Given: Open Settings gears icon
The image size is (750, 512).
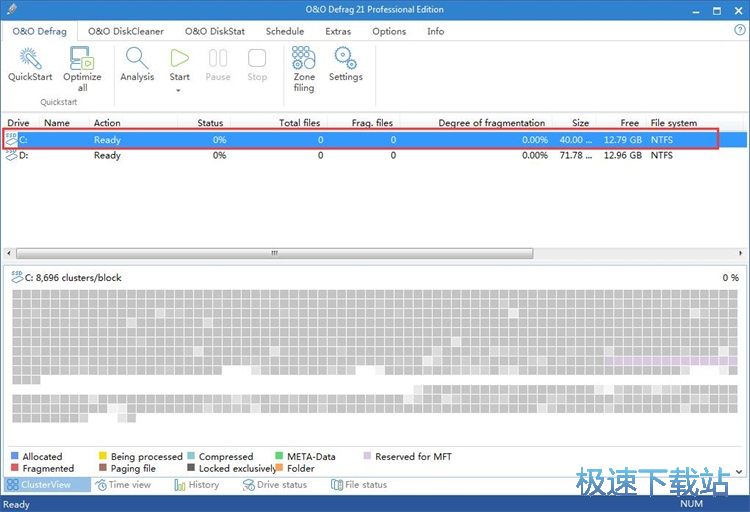Looking at the screenshot, I should click(345, 58).
